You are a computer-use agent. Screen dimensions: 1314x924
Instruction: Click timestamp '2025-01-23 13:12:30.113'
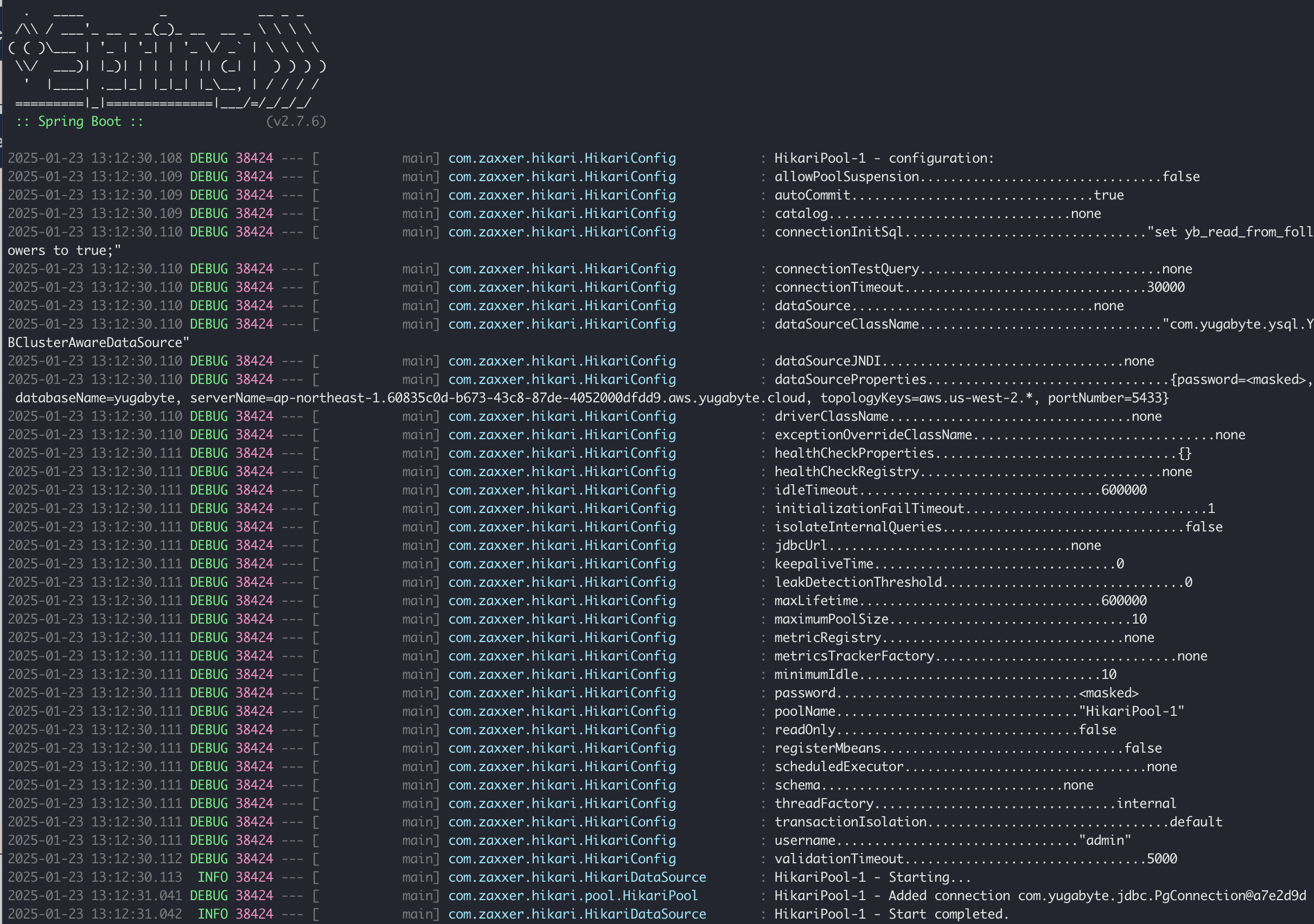tap(94, 877)
